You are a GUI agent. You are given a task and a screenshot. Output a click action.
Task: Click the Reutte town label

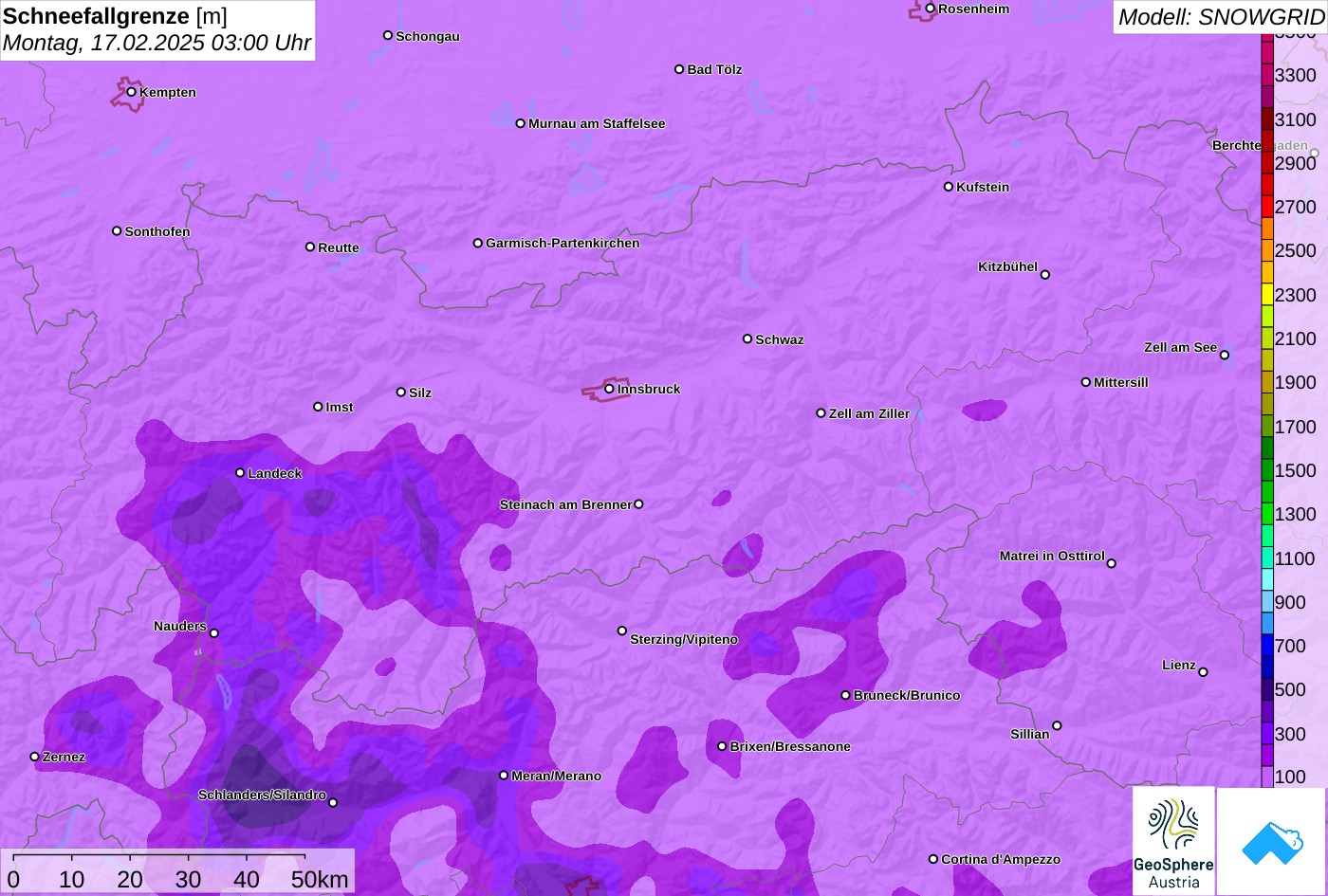tap(339, 247)
